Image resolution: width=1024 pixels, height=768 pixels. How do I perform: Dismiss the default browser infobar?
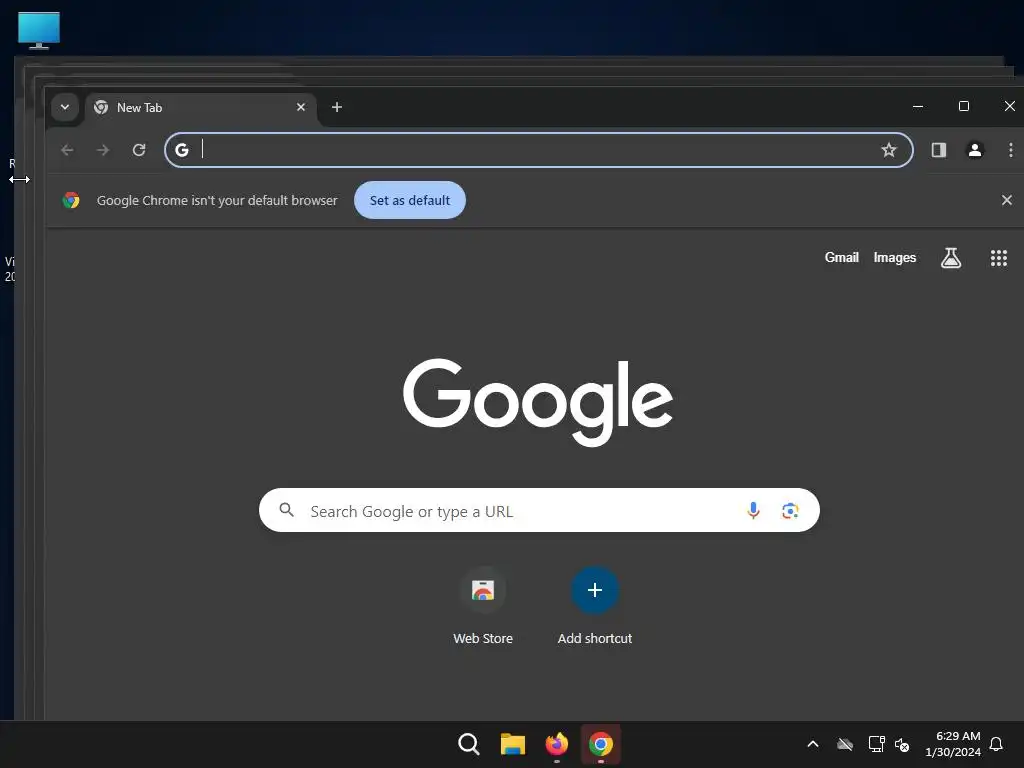[1007, 200]
